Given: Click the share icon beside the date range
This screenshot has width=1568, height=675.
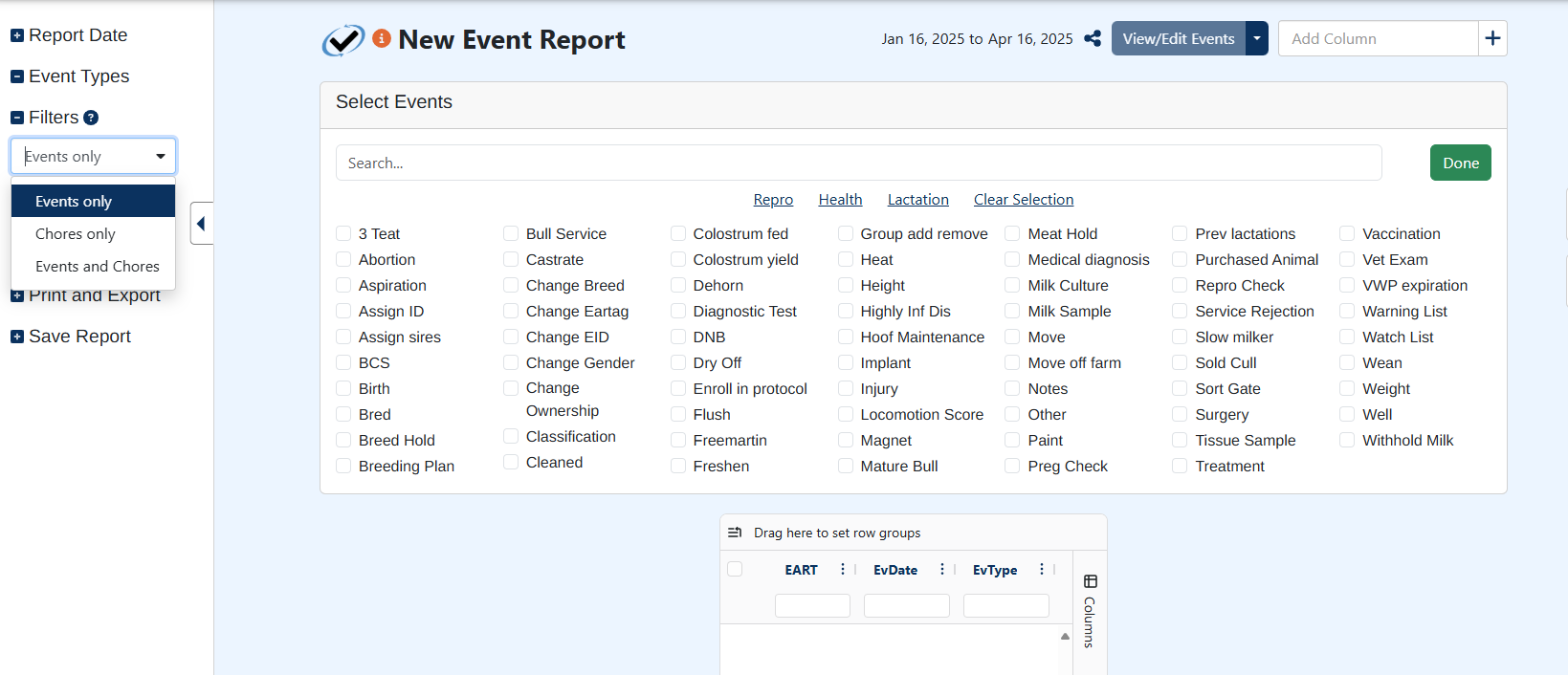Looking at the screenshot, I should [x=1093, y=39].
